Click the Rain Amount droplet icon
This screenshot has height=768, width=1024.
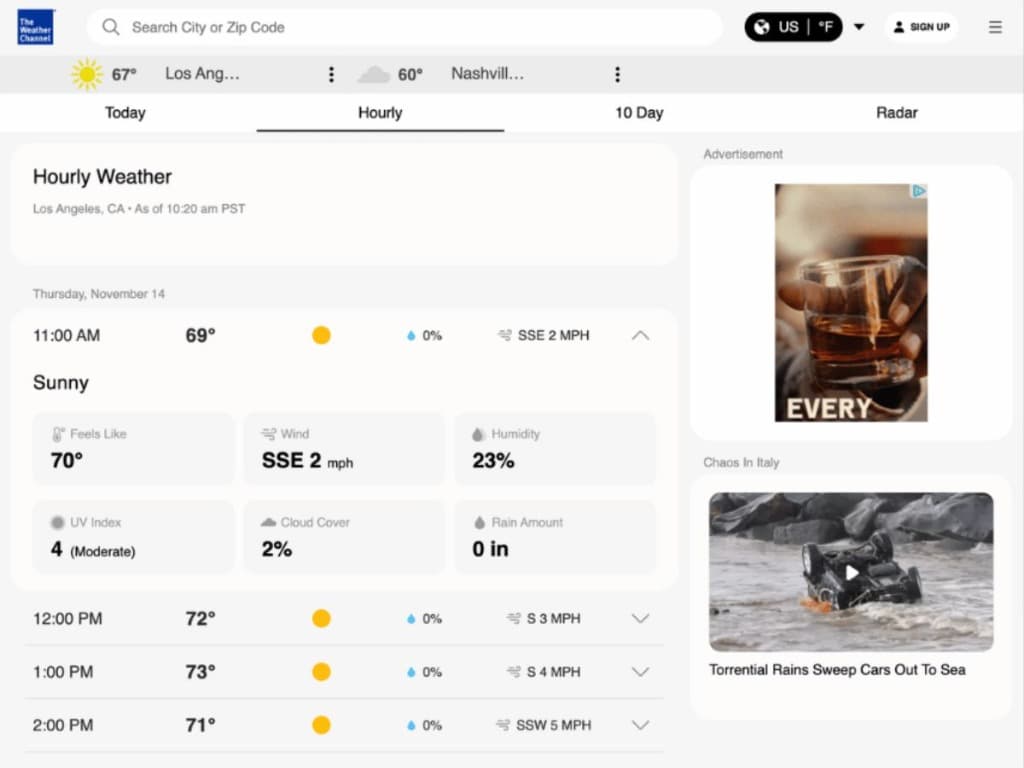[481, 522]
